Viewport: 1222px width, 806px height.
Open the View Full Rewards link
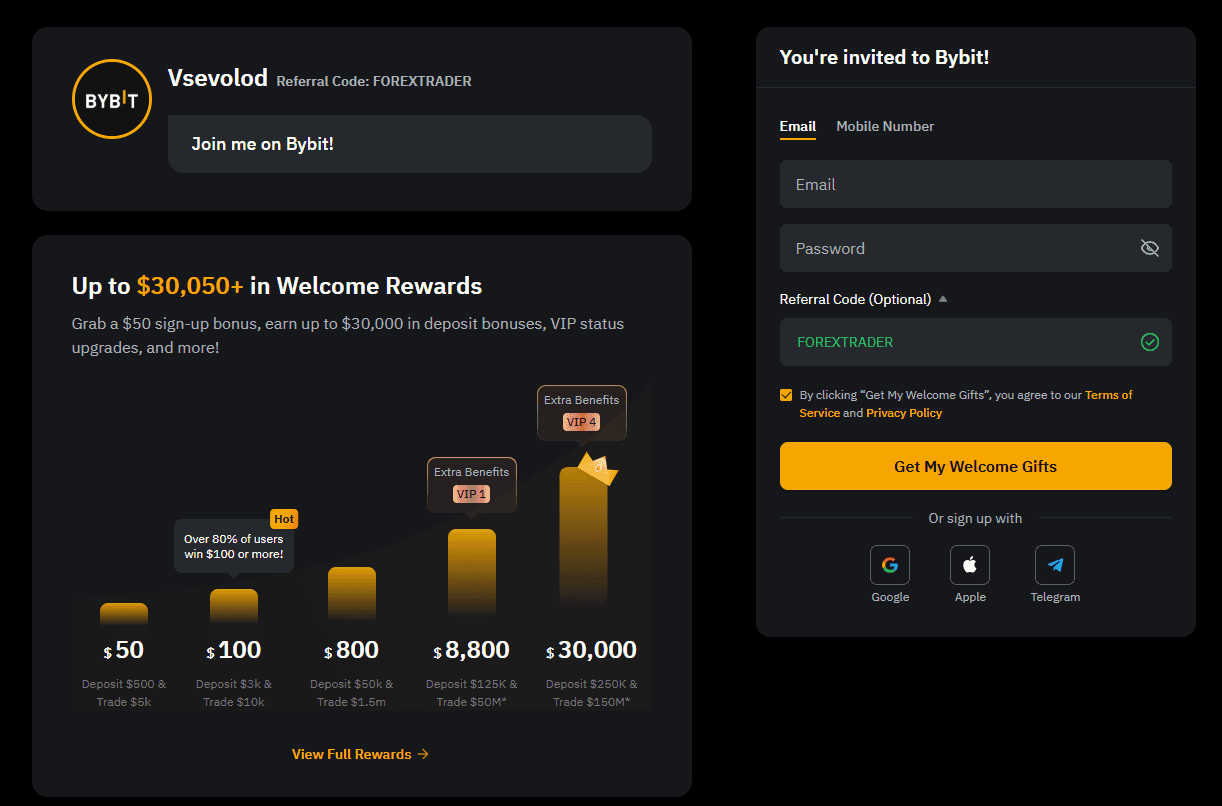pos(361,754)
